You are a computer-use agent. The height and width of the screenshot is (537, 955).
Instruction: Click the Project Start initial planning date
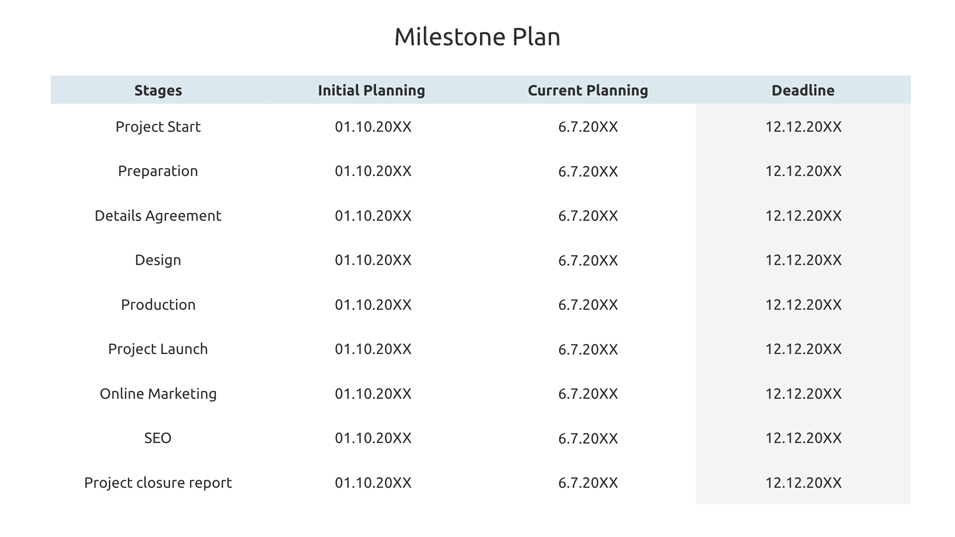(373, 127)
